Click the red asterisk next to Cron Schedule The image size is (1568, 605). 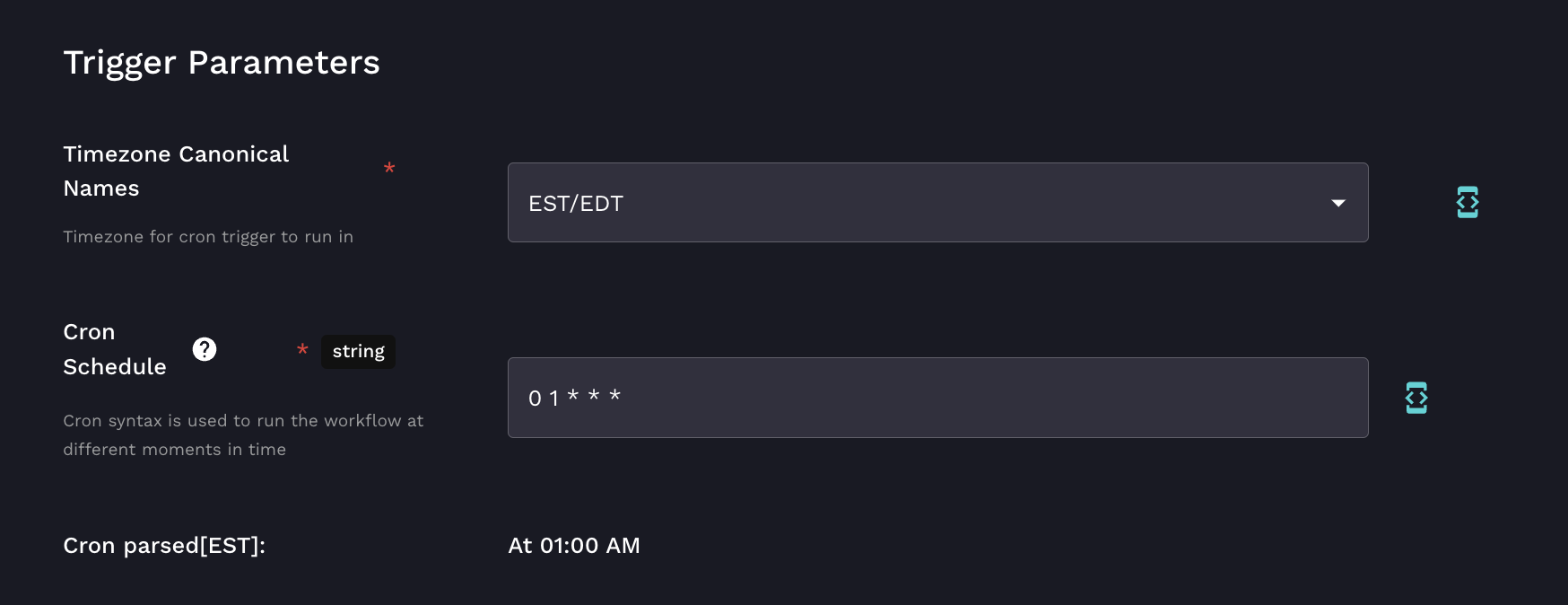(302, 350)
